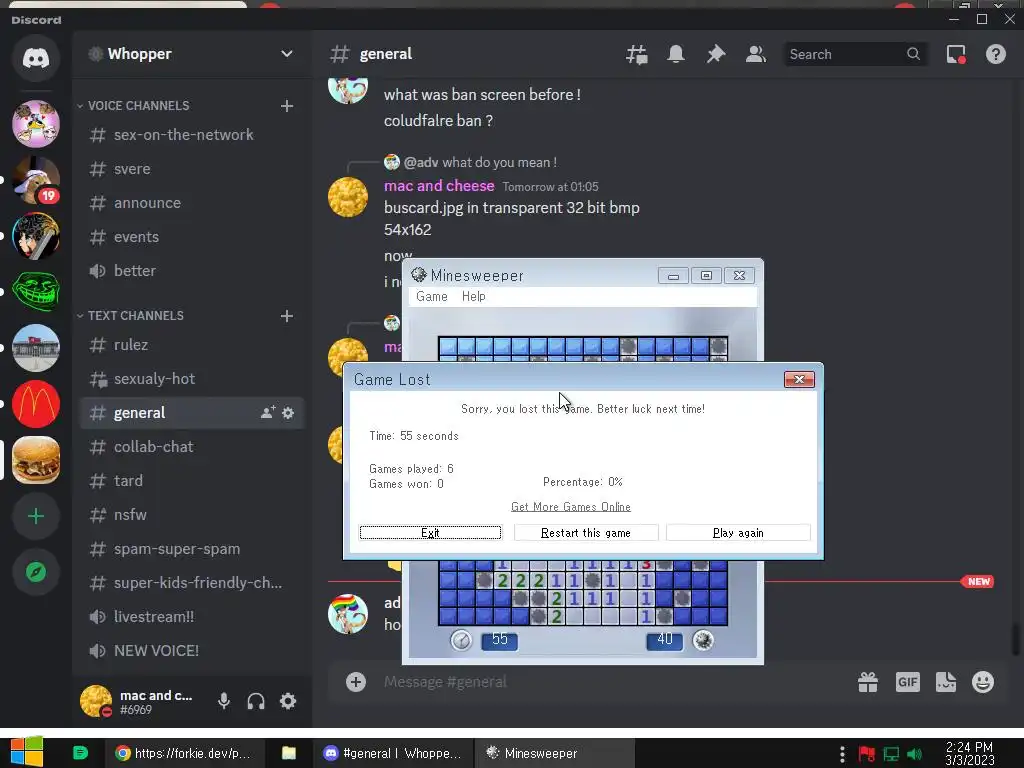
Task: Open the rulez channel
Action: pos(191,345)
